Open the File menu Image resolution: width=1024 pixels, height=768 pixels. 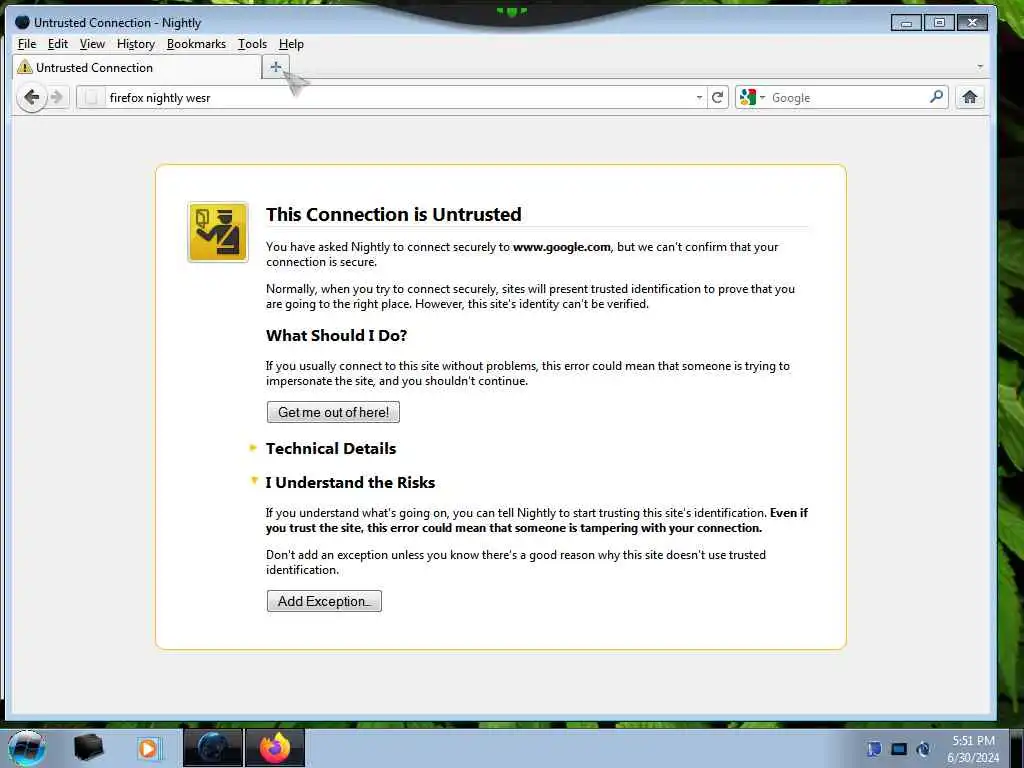pos(27,44)
